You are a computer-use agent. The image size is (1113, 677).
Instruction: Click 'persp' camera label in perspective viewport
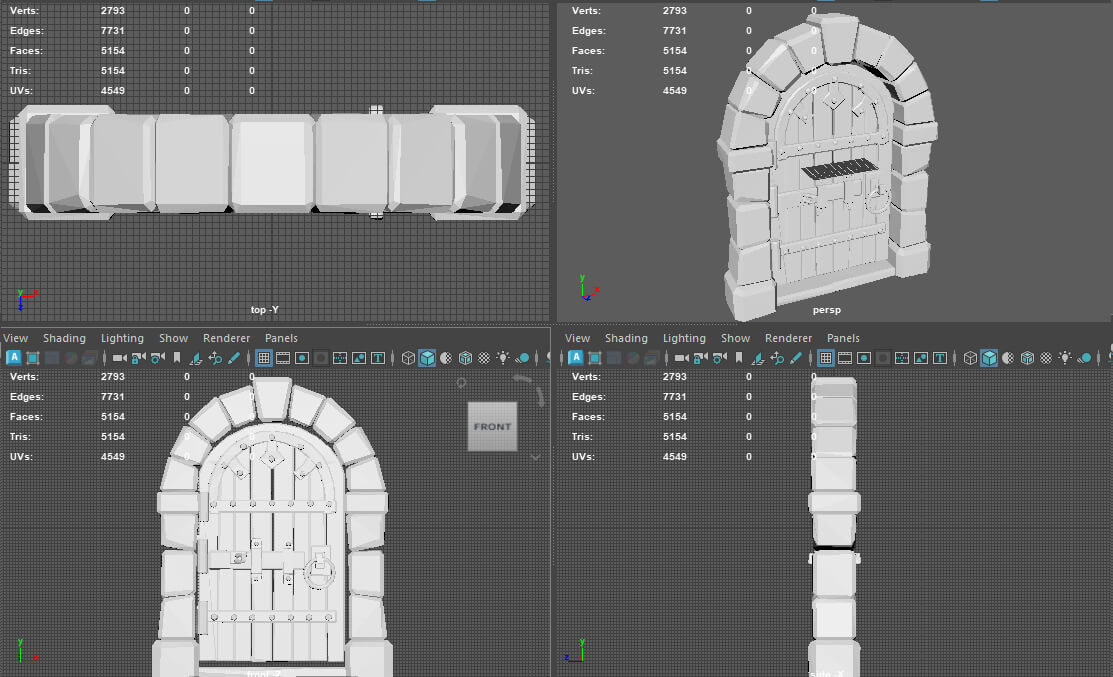[827, 310]
